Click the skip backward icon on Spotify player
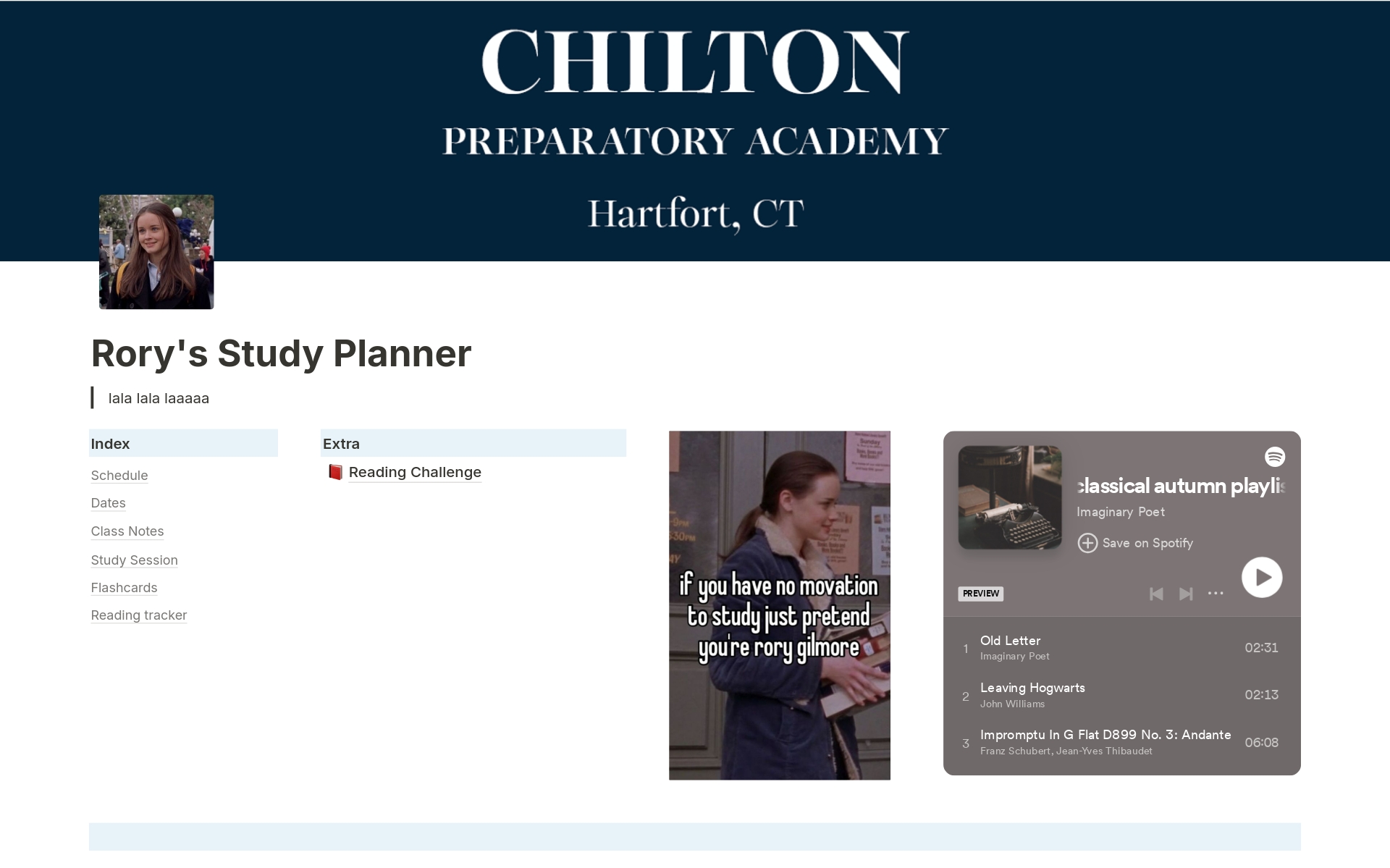The image size is (1390, 868). coord(1153,594)
